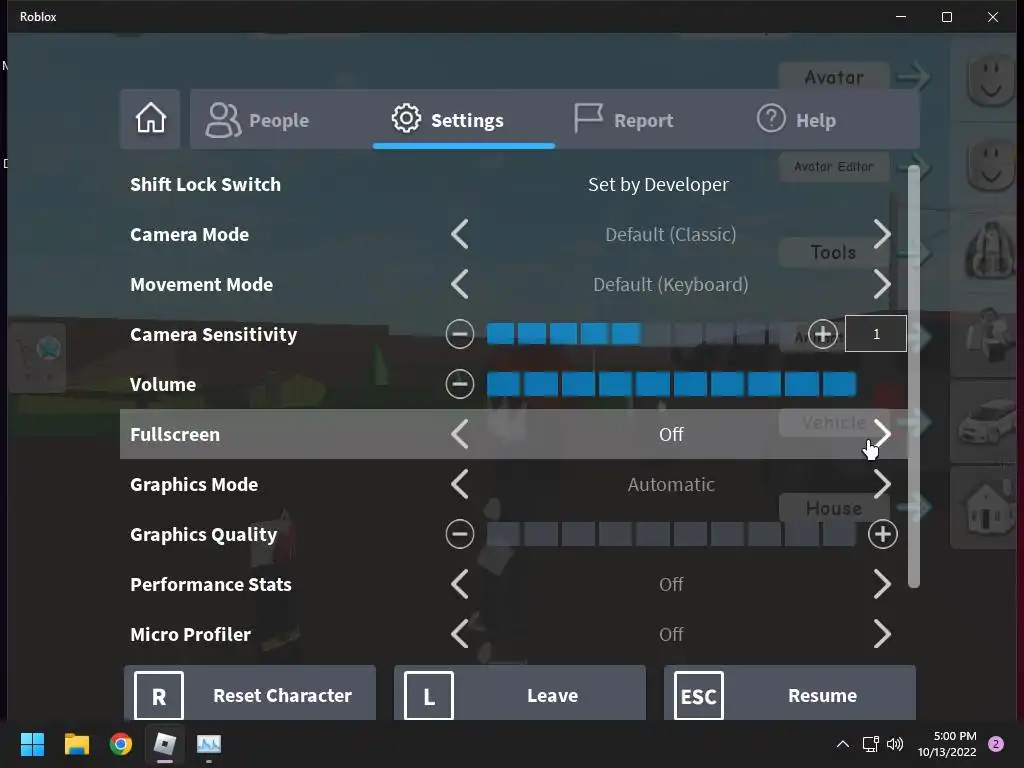The height and width of the screenshot is (768, 1024).
Task: Click the settings list scrollbar
Action: (x=914, y=376)
